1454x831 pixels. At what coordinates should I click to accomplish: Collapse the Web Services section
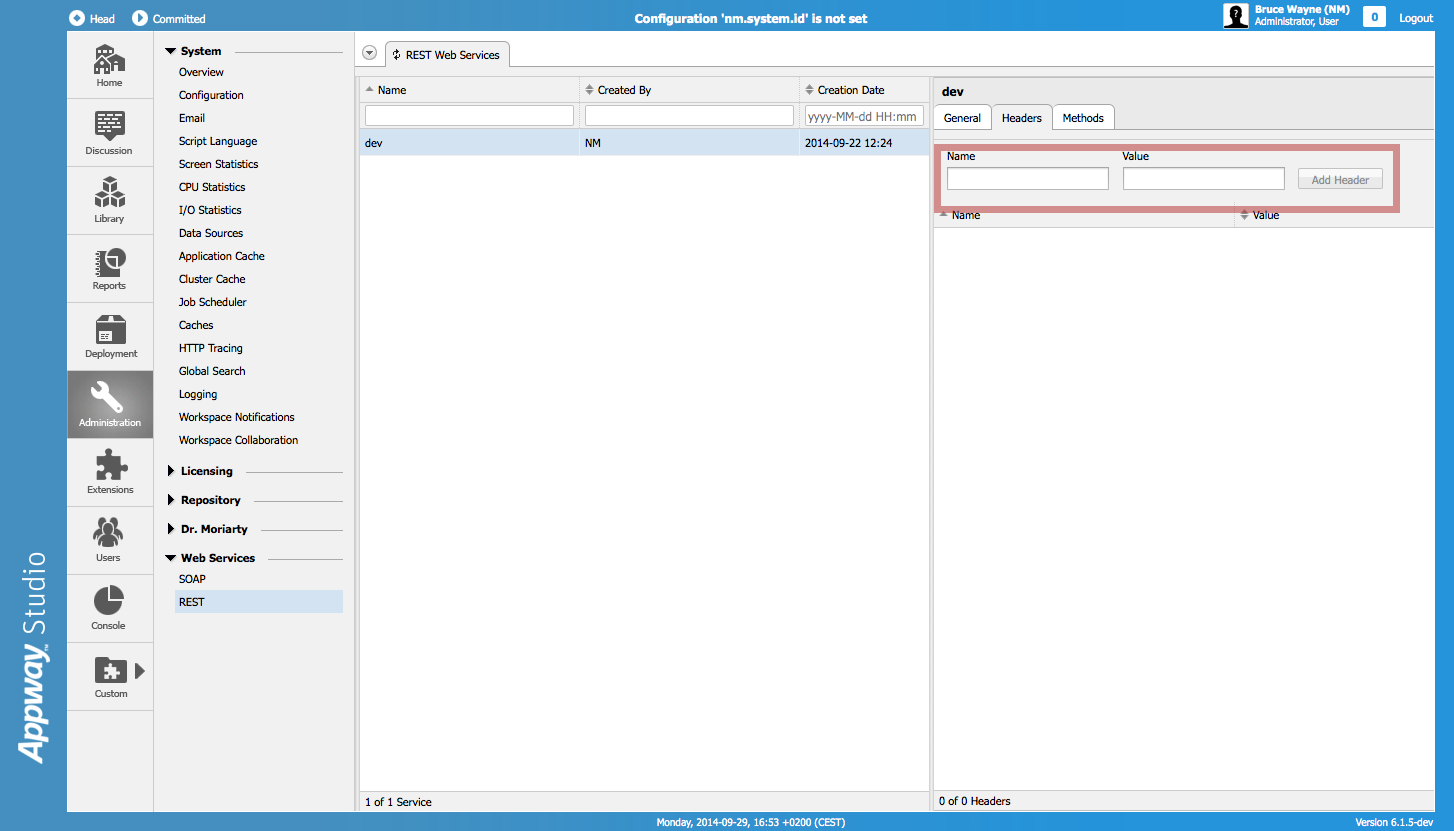[171, 558]
